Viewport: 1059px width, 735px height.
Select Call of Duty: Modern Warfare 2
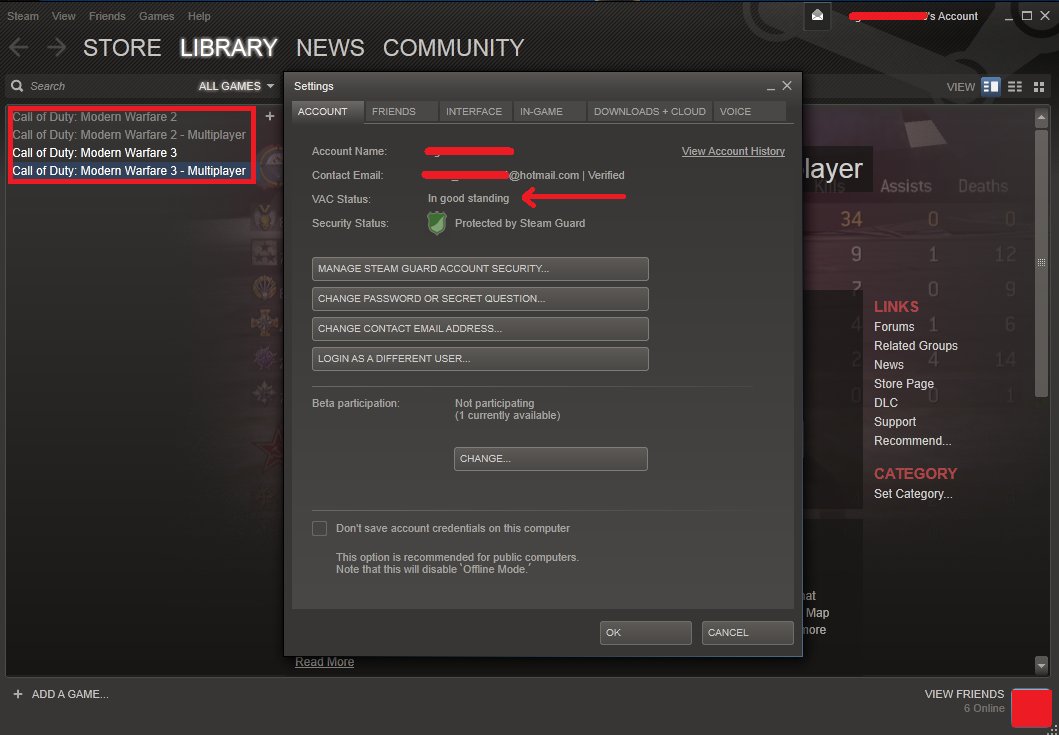click(95, 117)
